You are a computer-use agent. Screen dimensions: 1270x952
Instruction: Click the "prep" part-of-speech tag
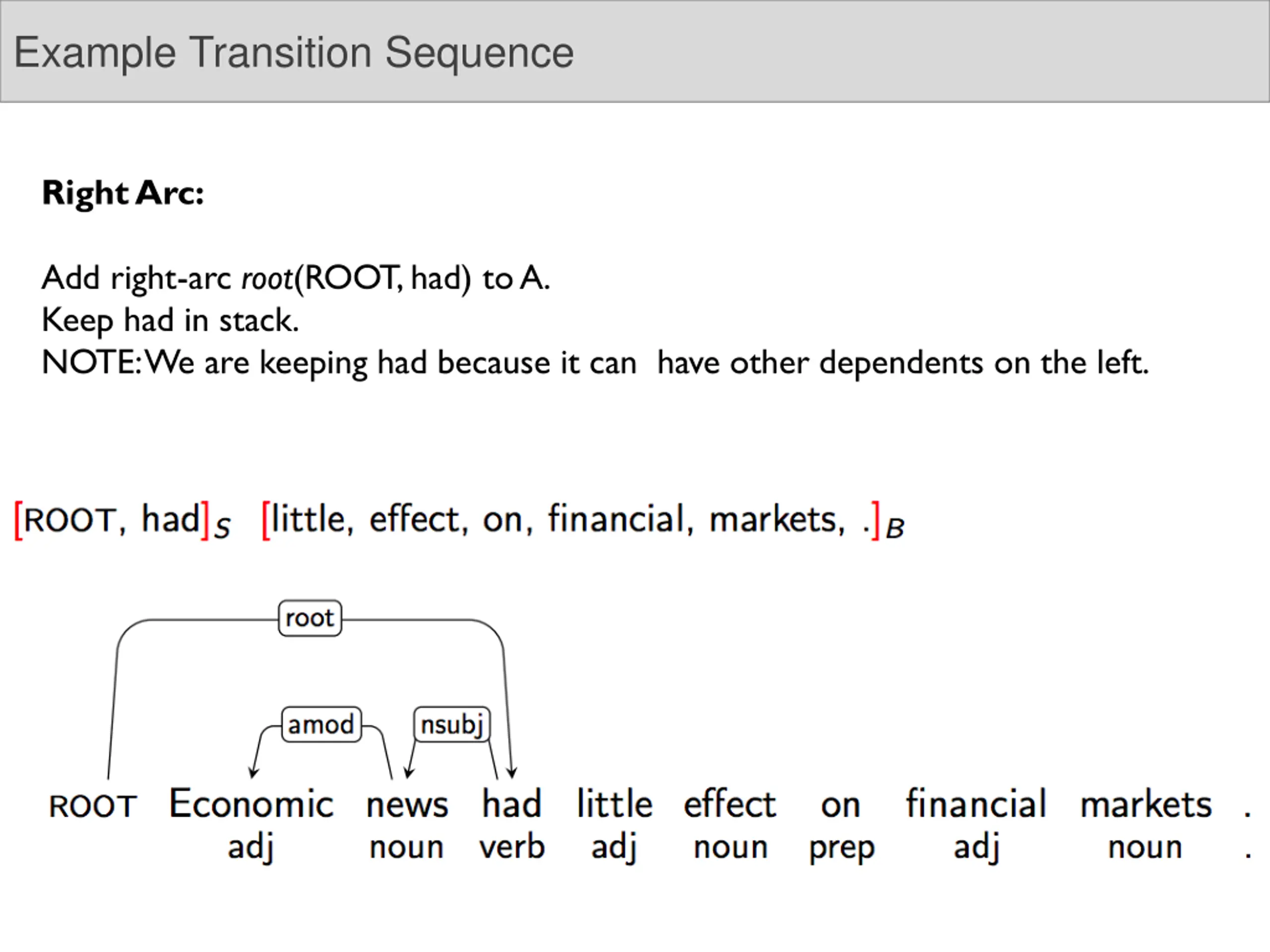click(842, 848)
